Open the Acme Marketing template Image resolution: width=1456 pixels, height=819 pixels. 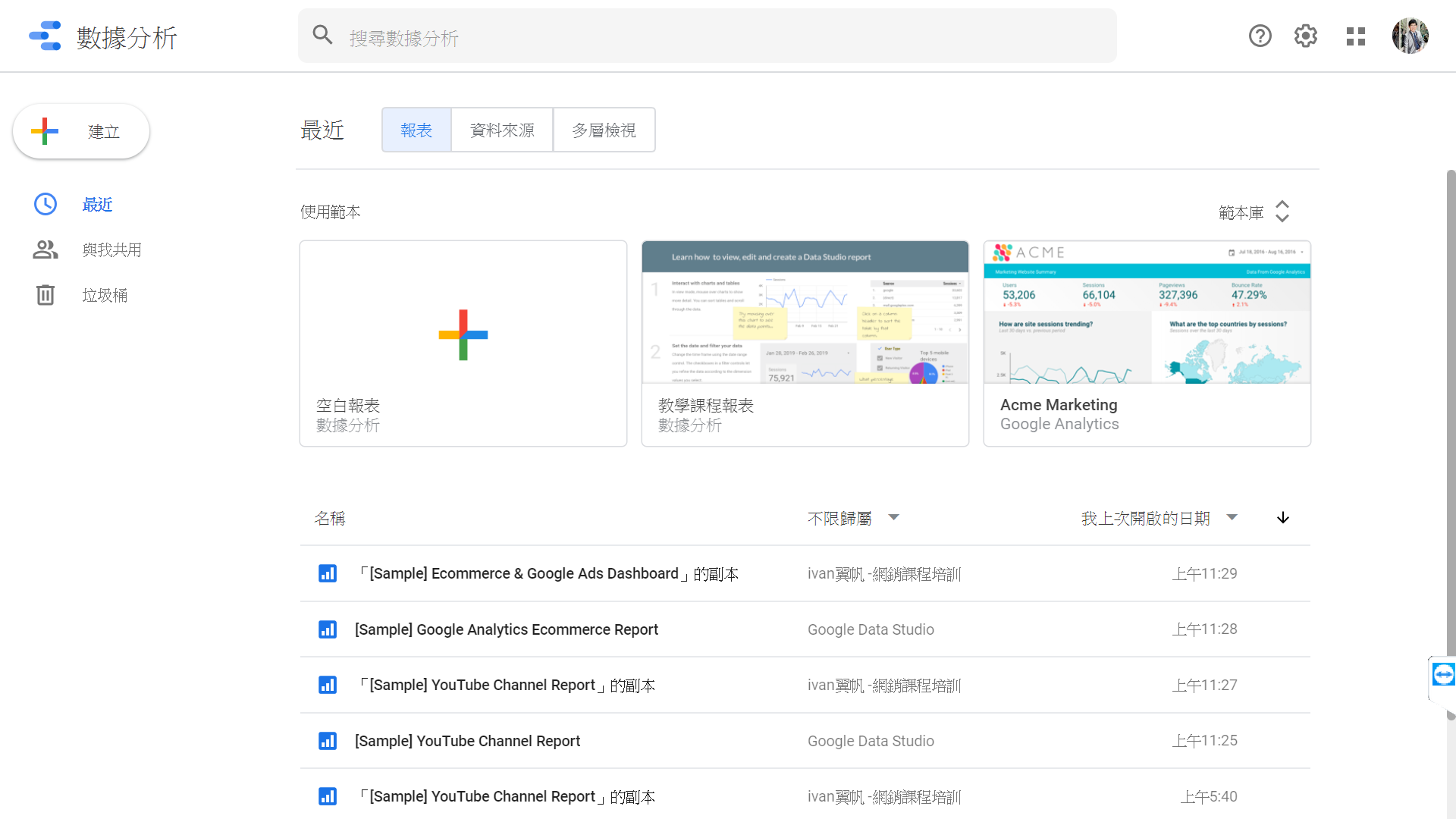[1147, 344]
